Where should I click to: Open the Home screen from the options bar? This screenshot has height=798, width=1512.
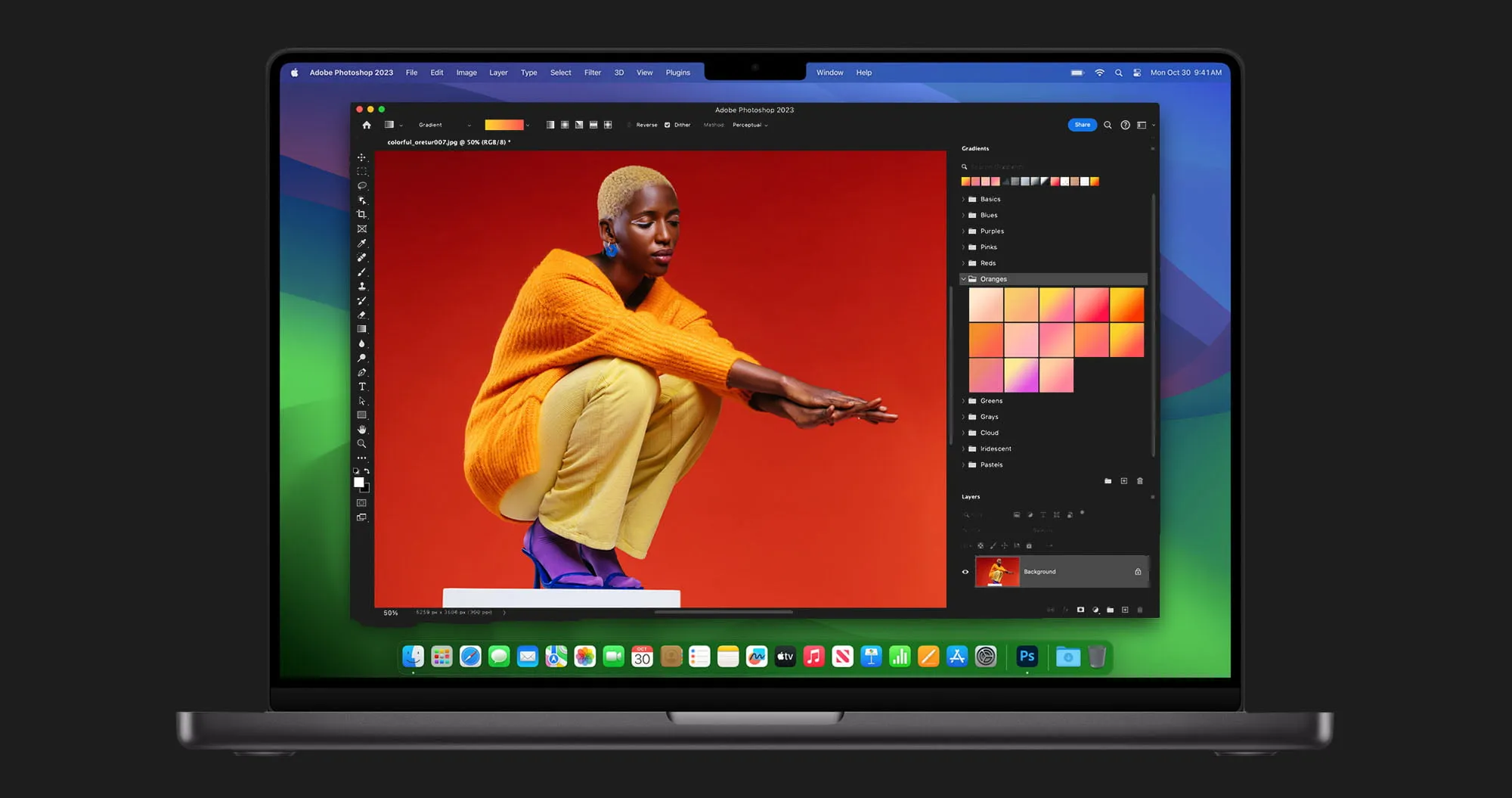point(367,124)
